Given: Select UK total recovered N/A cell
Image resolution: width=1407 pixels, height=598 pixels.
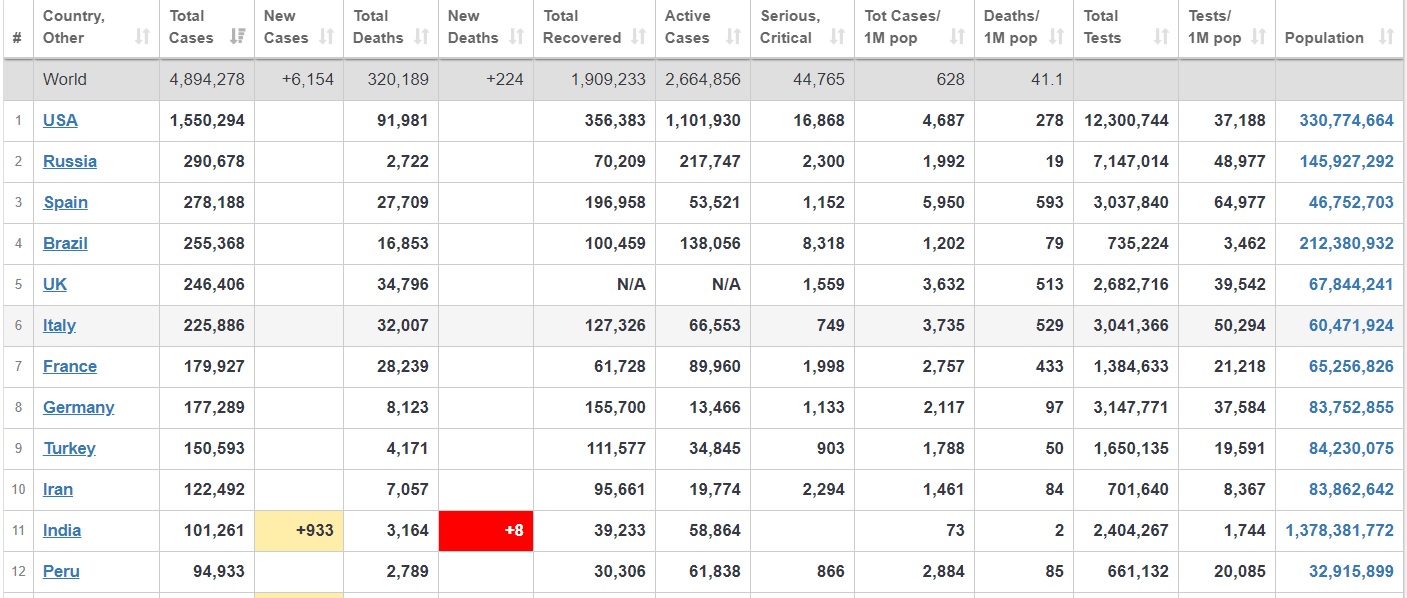Looking at the screenshot, I should pos(594,284).
